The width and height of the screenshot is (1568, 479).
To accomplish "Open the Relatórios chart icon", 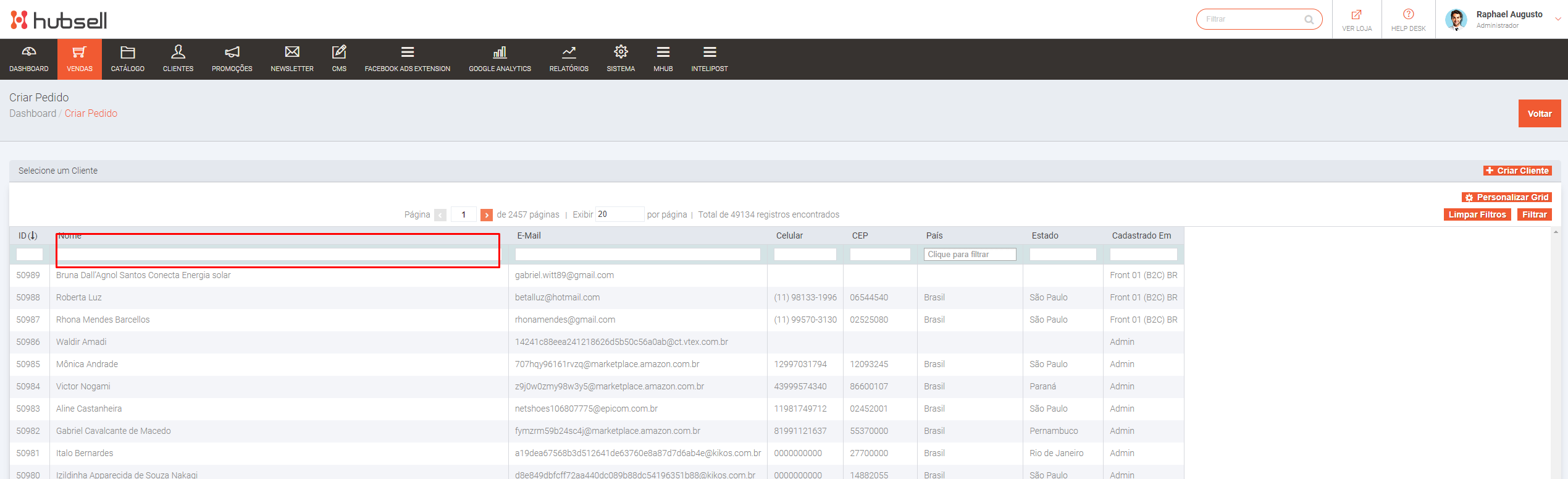I will pyautogui.click(x=569, y=52).
